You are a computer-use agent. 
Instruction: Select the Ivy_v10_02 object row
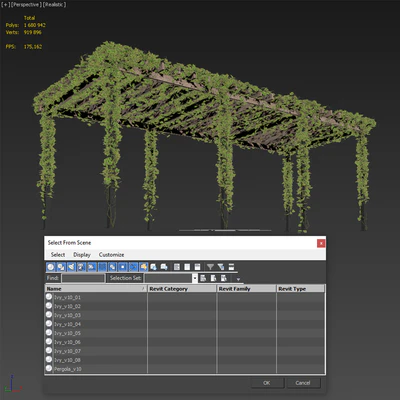(x=185, y=306)
